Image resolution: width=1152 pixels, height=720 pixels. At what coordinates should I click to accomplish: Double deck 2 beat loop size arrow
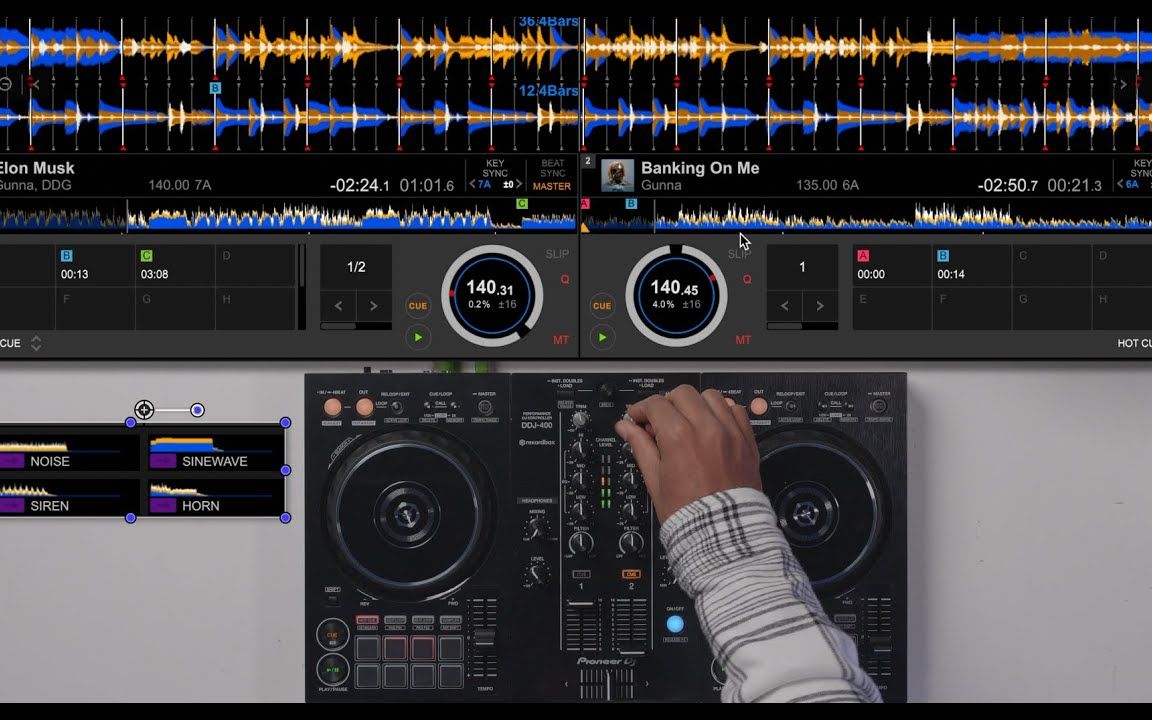coord(820,306)
